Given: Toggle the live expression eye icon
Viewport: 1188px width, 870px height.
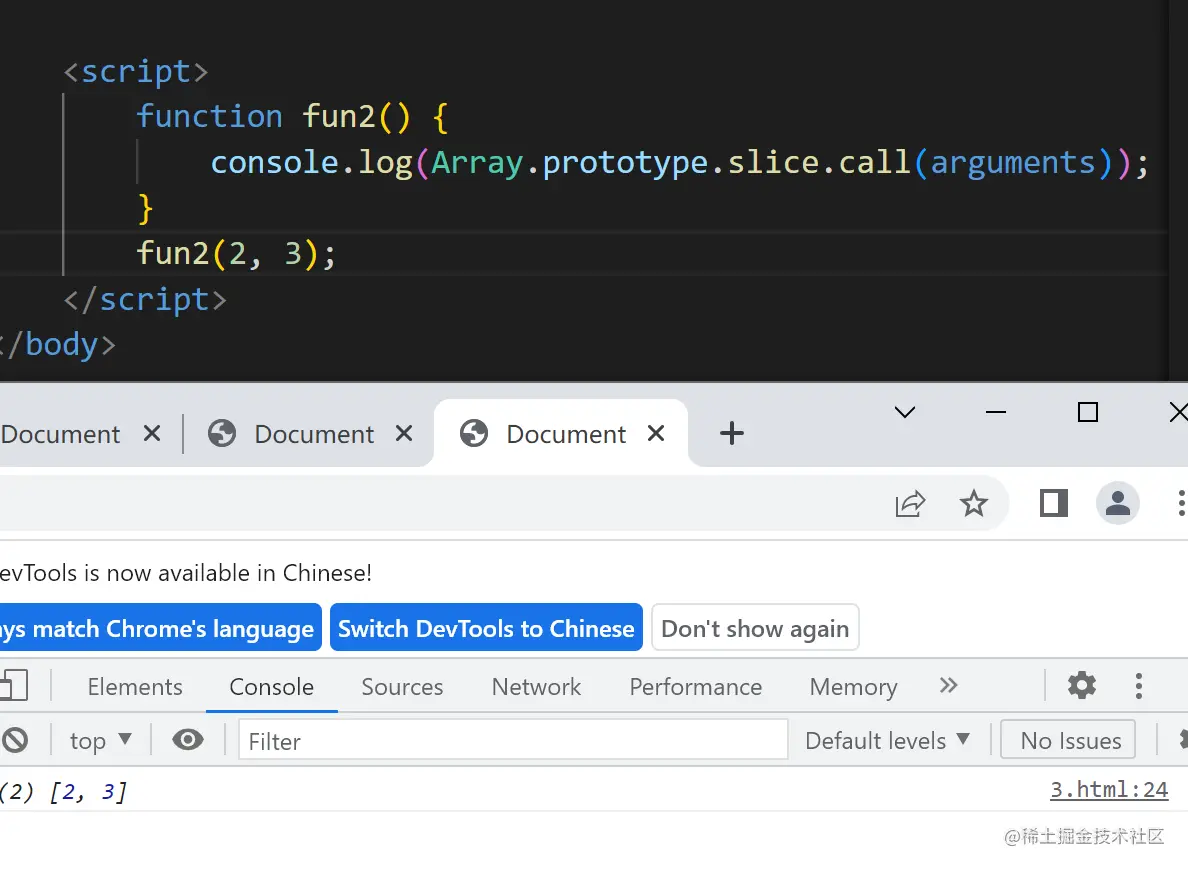Looking at the screenshot, I should tap(187, 740).
